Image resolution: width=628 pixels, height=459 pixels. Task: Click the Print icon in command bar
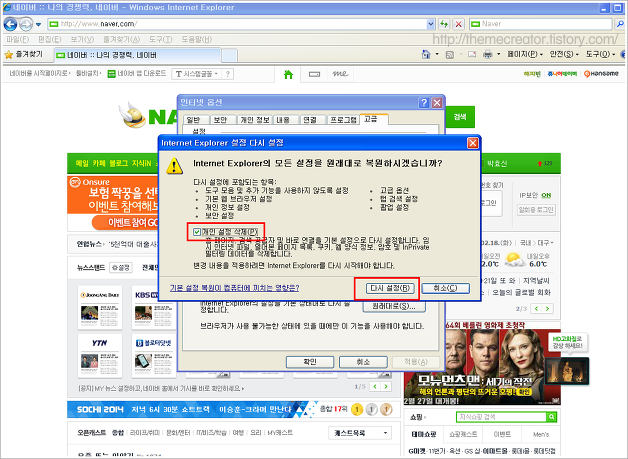click(487, 54)
